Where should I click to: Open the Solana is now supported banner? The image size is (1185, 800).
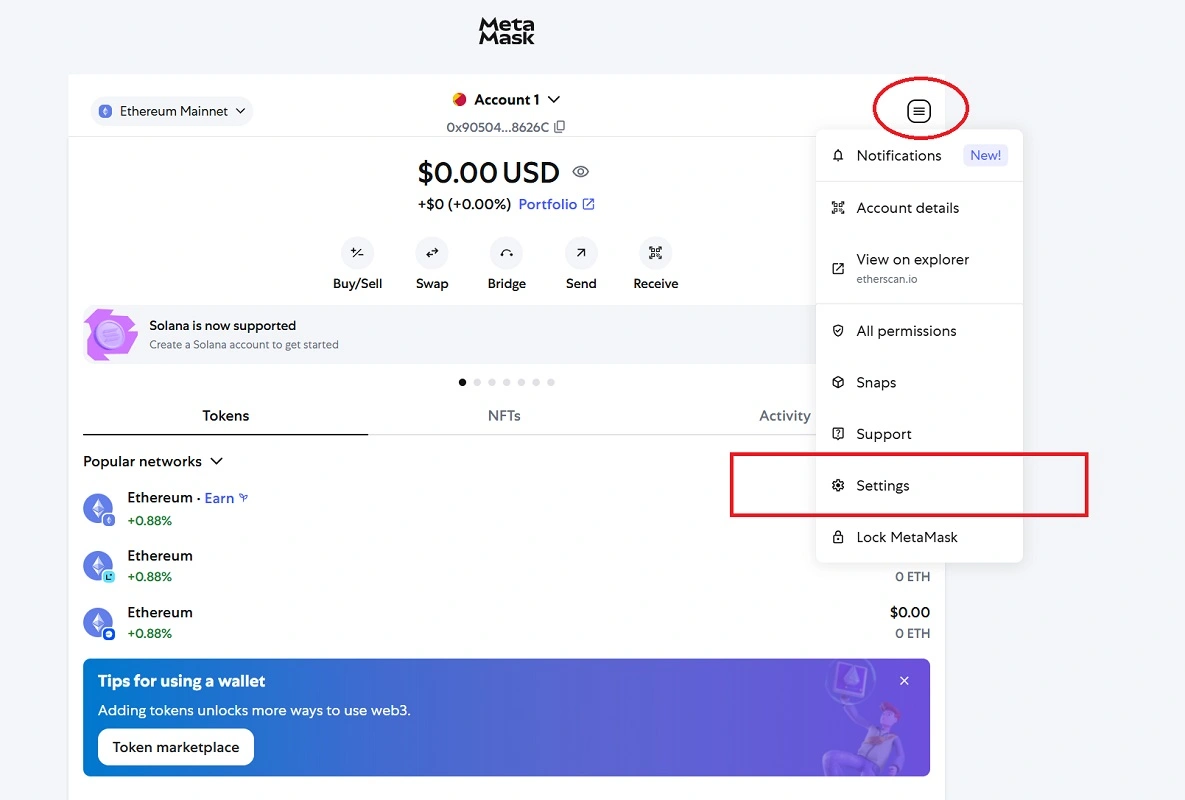449,335
